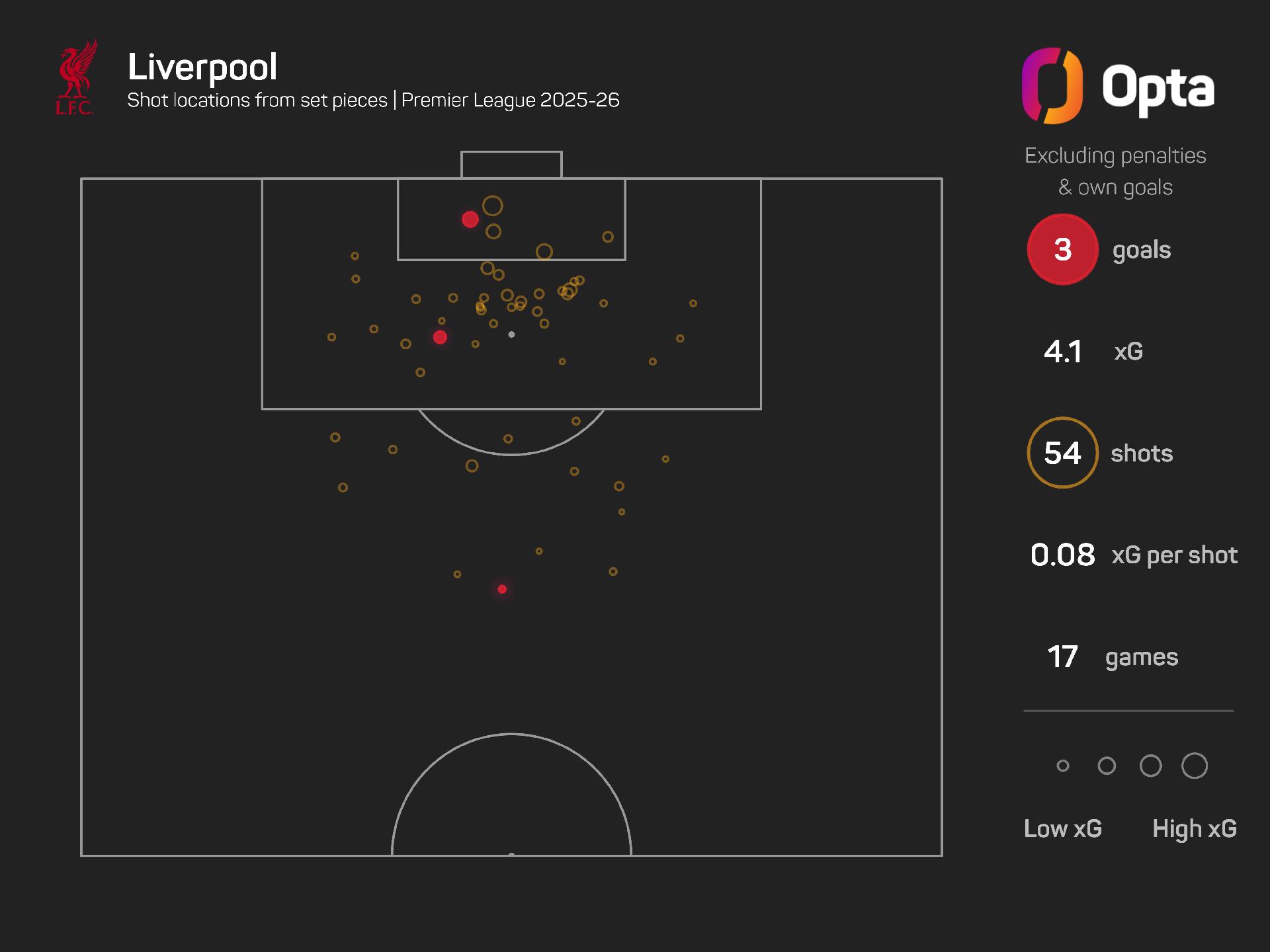Click the goal frame above the pitch
1270x952 pixels.
(x=511, y=165)
